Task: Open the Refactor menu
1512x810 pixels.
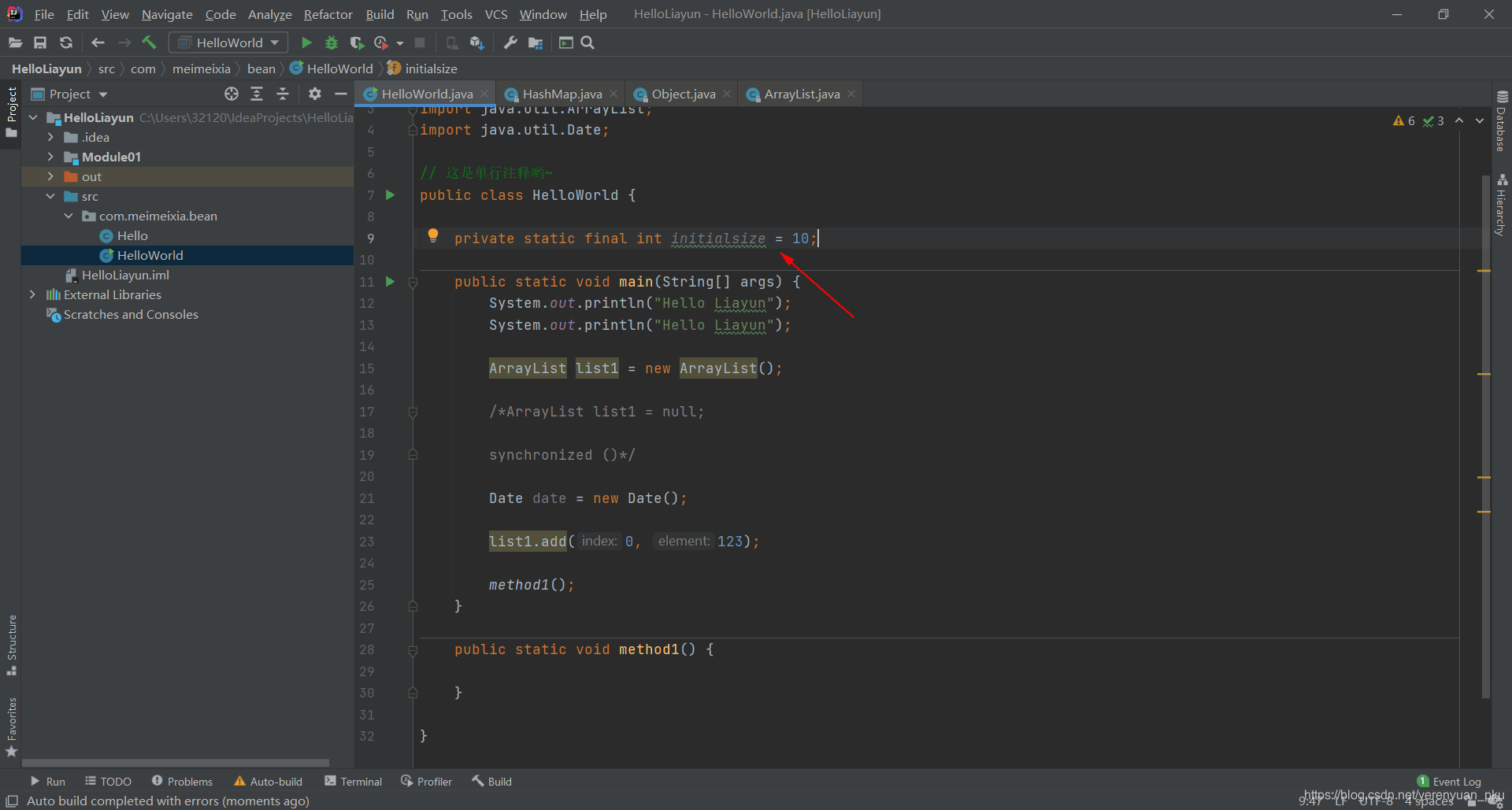Action: pos(328,14)
